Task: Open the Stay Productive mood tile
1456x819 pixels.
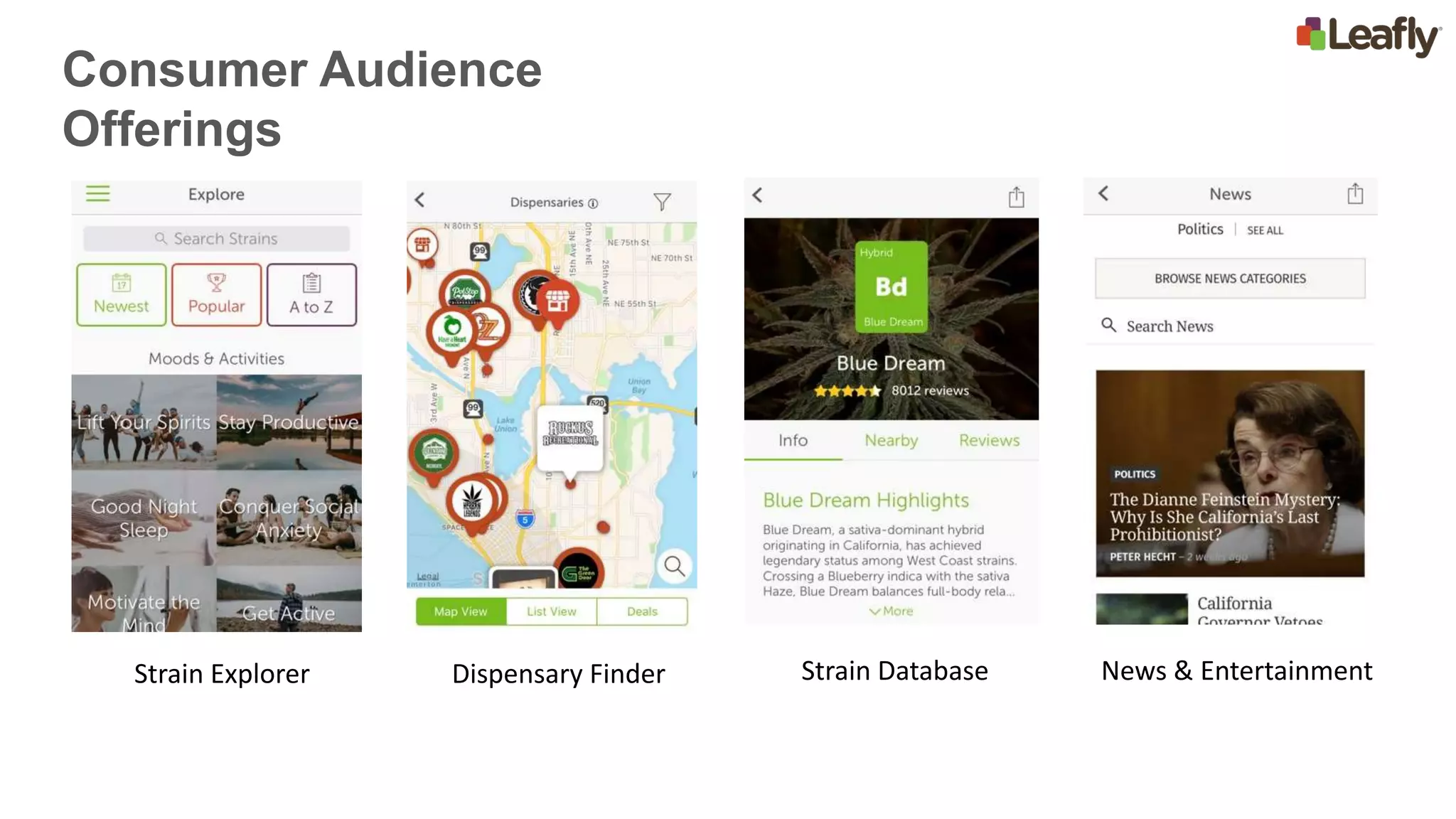Action: coord(289,422)
